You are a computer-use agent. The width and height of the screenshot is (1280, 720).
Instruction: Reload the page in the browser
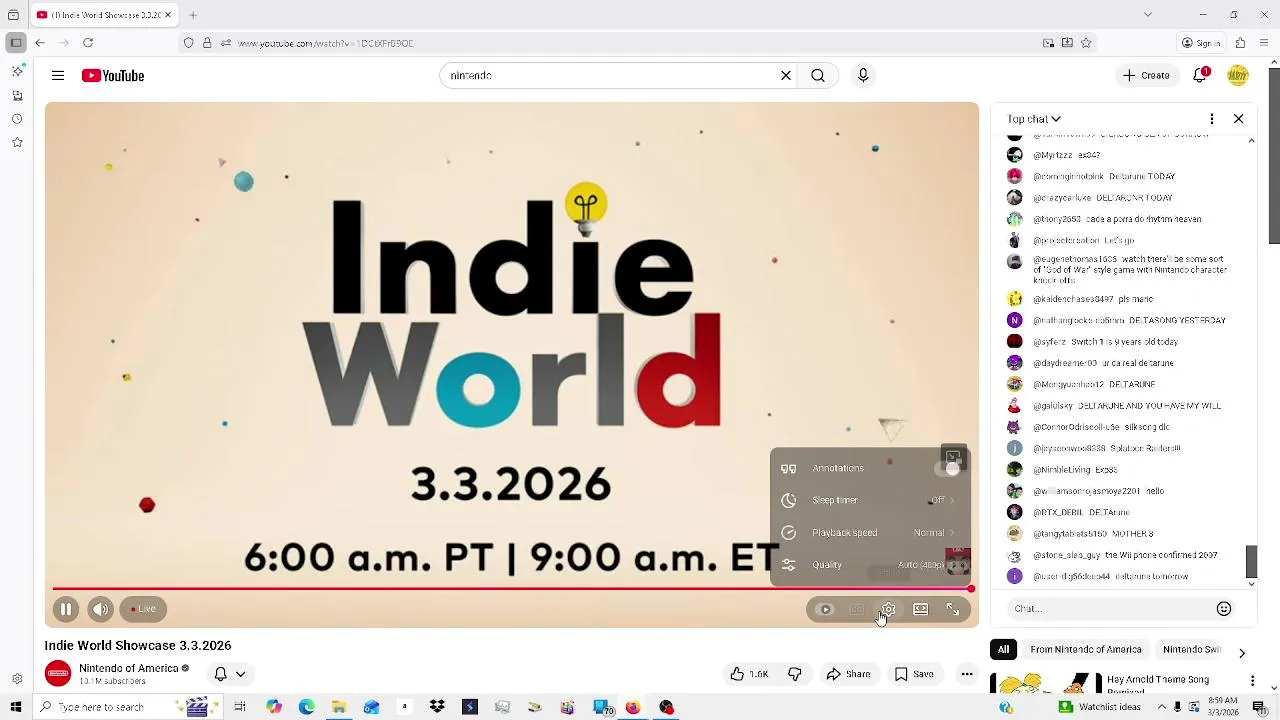(88, 43)
